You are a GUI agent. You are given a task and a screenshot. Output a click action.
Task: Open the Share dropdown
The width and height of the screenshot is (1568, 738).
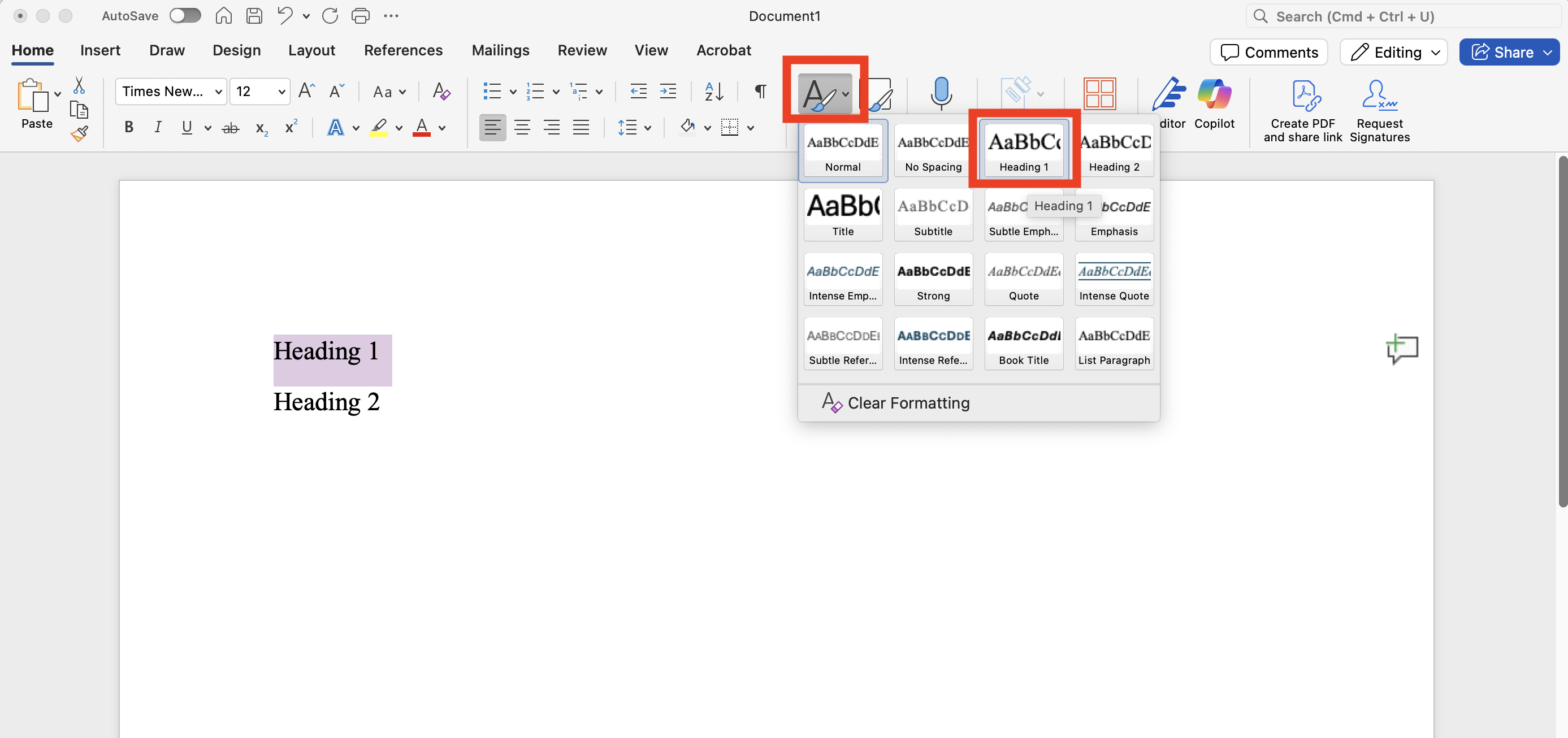coord(1547,53)
